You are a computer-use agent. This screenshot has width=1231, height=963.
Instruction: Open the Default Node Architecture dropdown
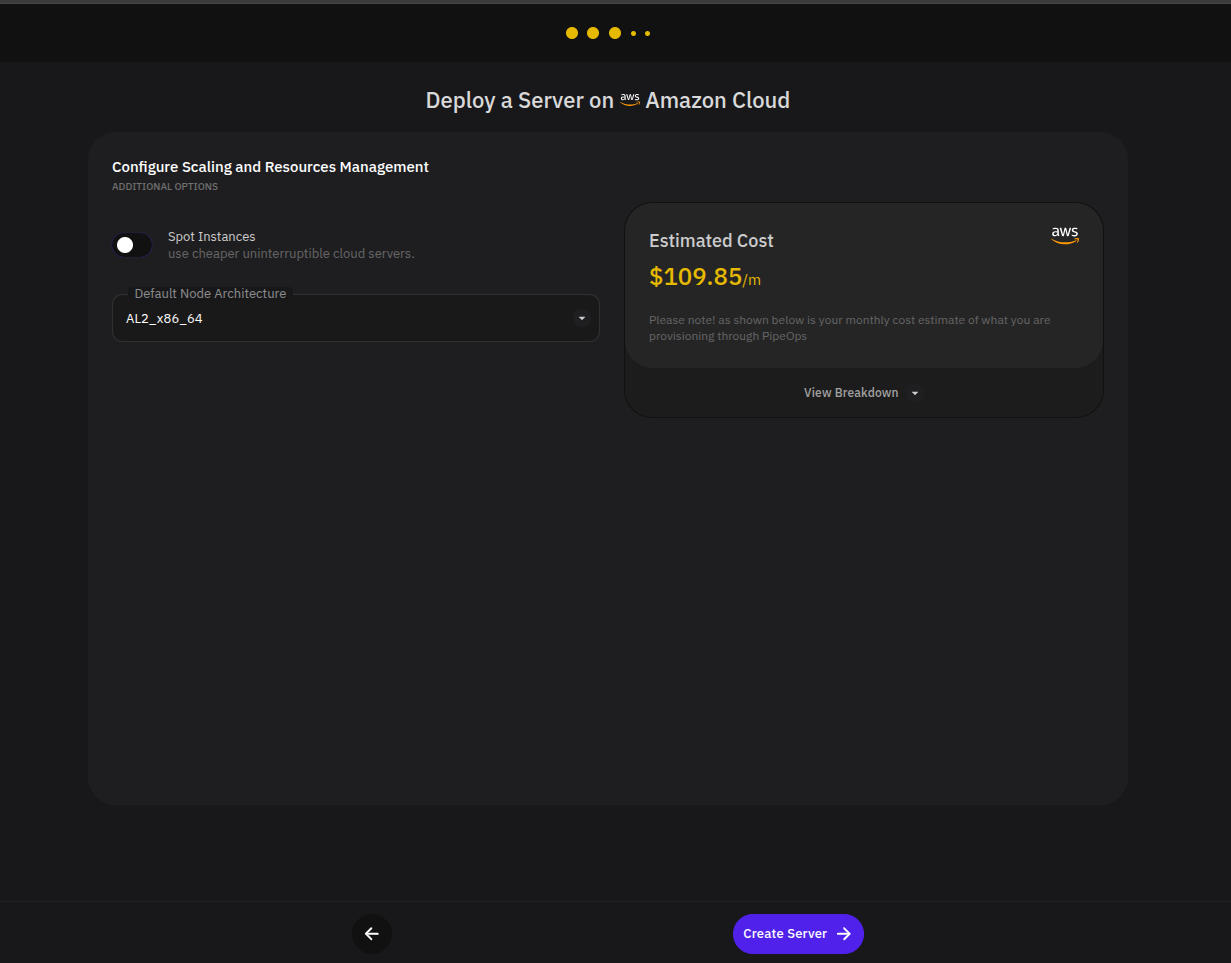pos(356,318)
